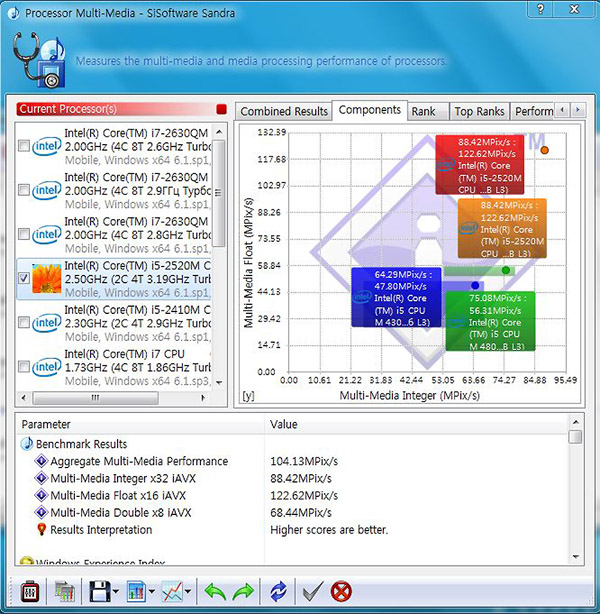Click tab strip scroll-left arrow

tap(562, 110)
